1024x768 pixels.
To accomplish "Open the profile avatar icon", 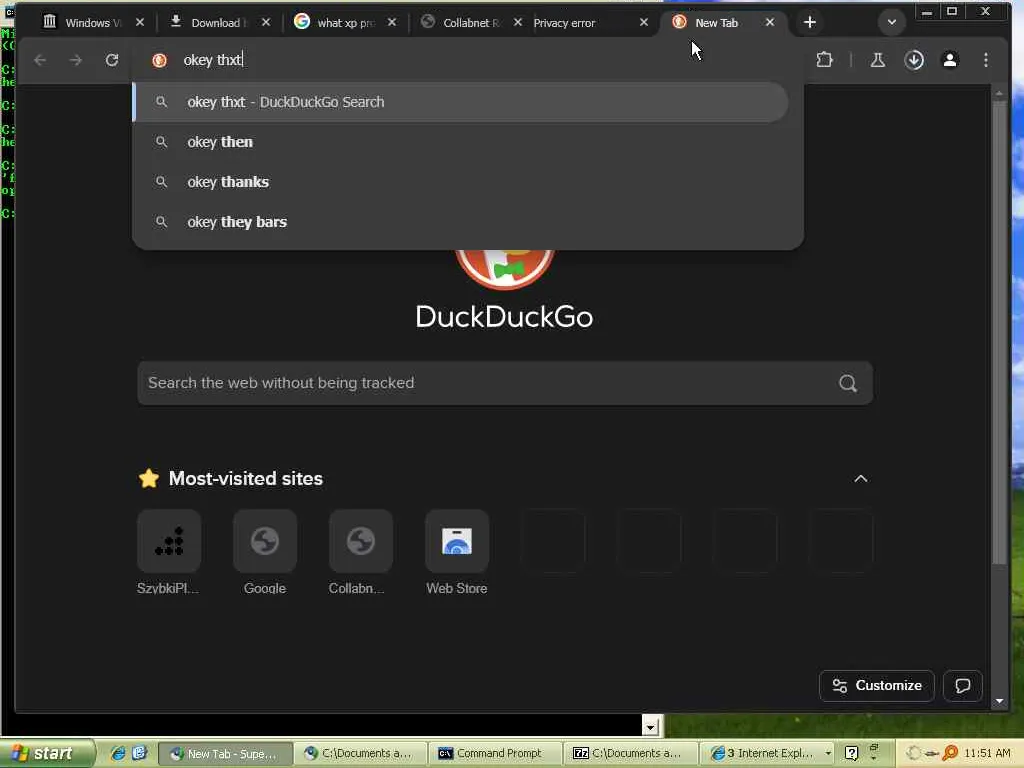I will [x=950, y=60].
